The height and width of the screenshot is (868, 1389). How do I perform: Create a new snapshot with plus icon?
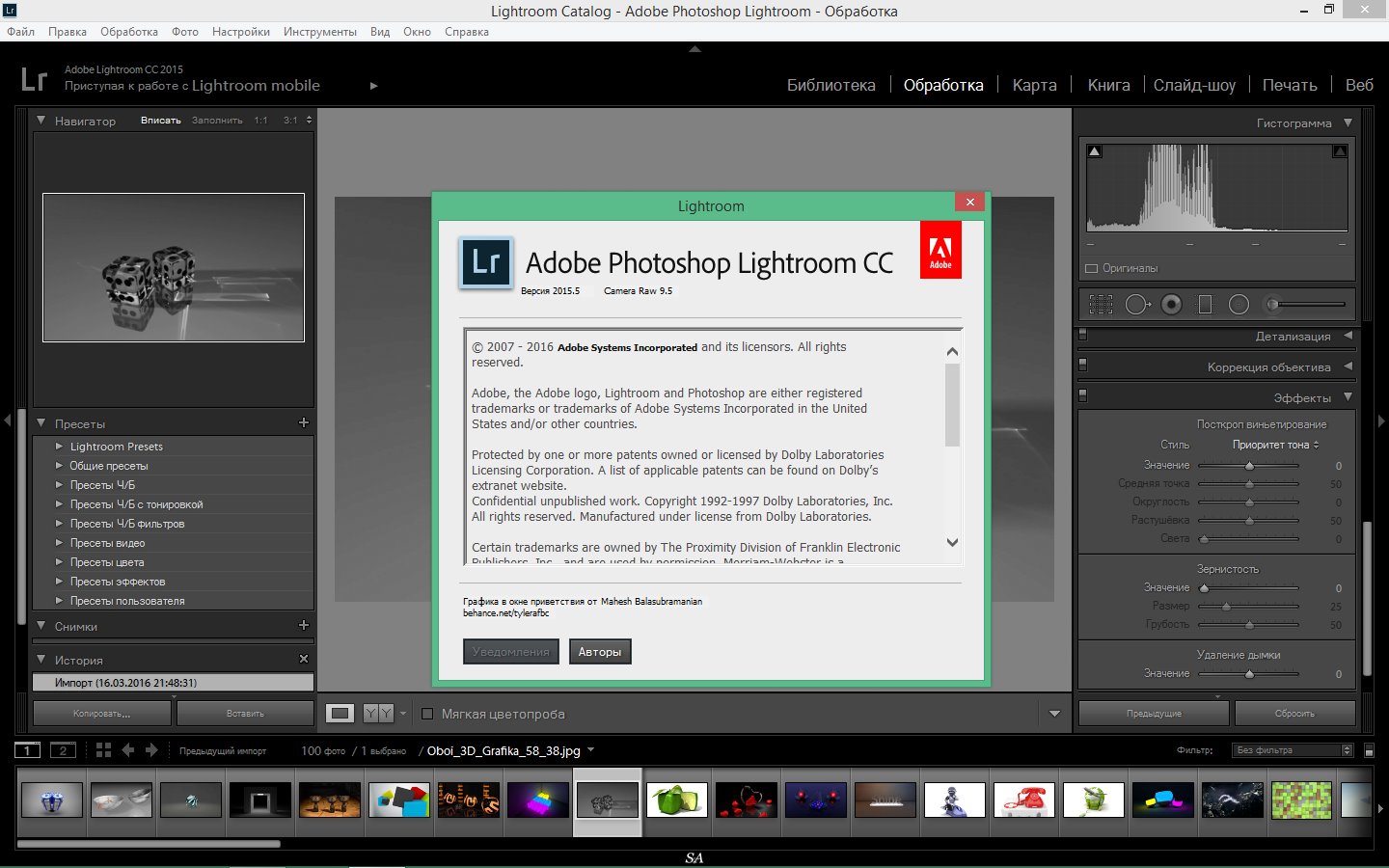coord(304,625)
